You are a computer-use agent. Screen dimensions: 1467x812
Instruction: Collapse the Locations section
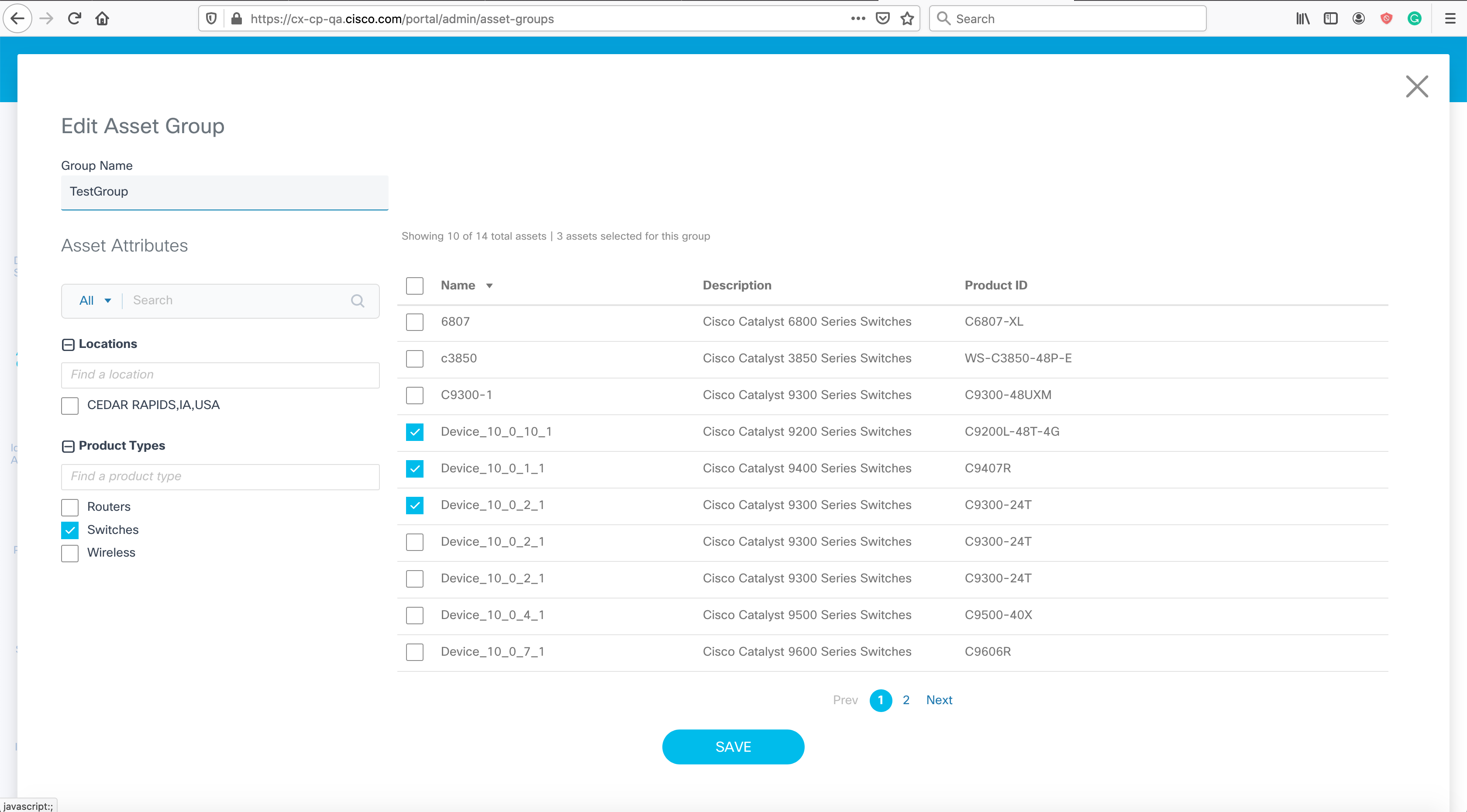(68, 344)
